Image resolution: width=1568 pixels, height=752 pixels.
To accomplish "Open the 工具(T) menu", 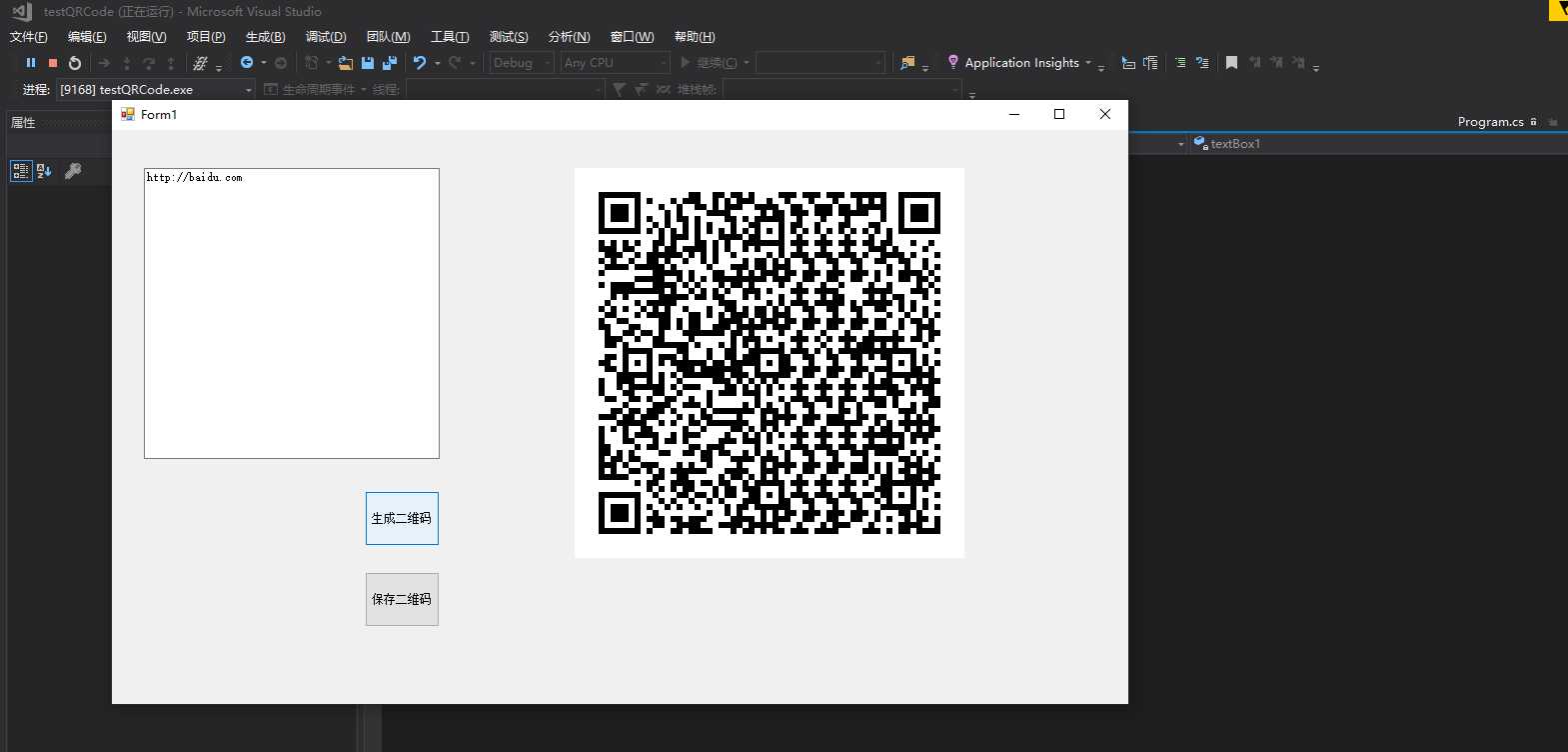I will pyautogui.click(x=450, y=37).
